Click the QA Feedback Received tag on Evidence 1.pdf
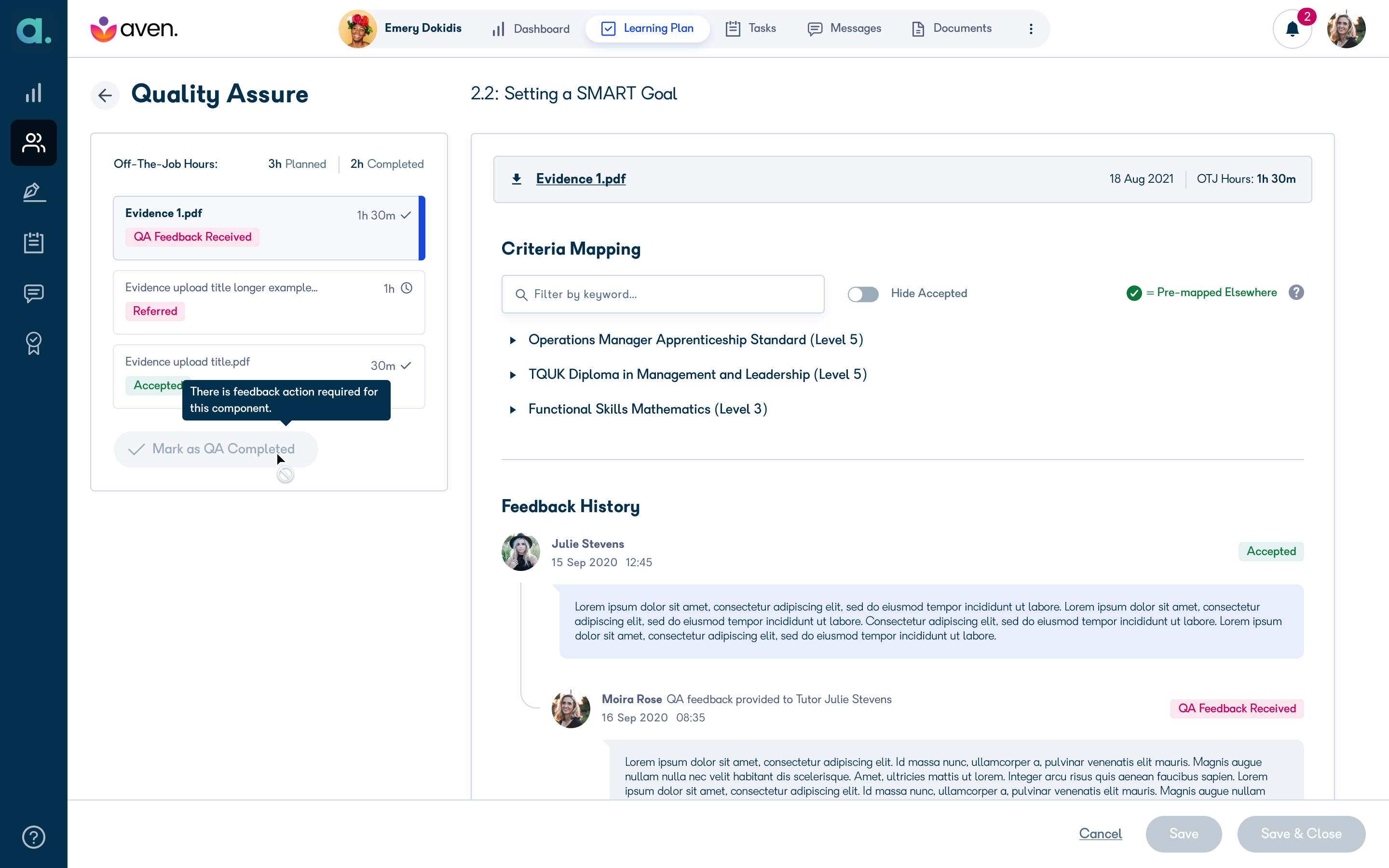The height and width of the screenshot is (868, 1389). (x=192, y=236)
